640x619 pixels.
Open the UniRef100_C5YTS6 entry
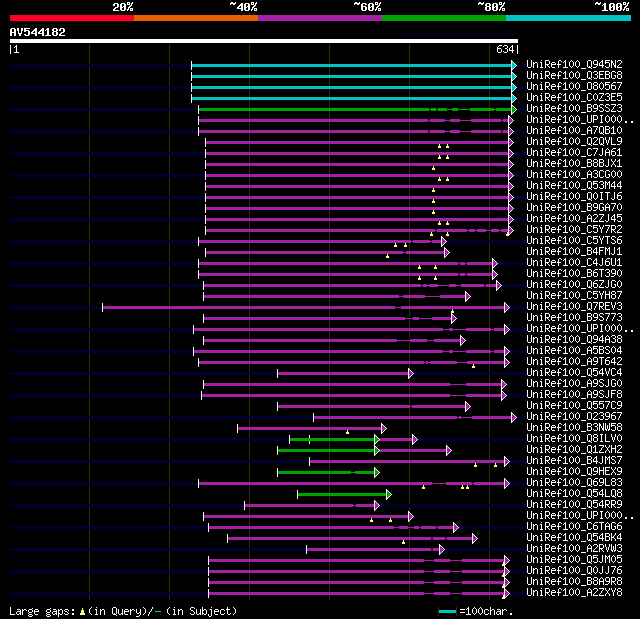[574, 241]
